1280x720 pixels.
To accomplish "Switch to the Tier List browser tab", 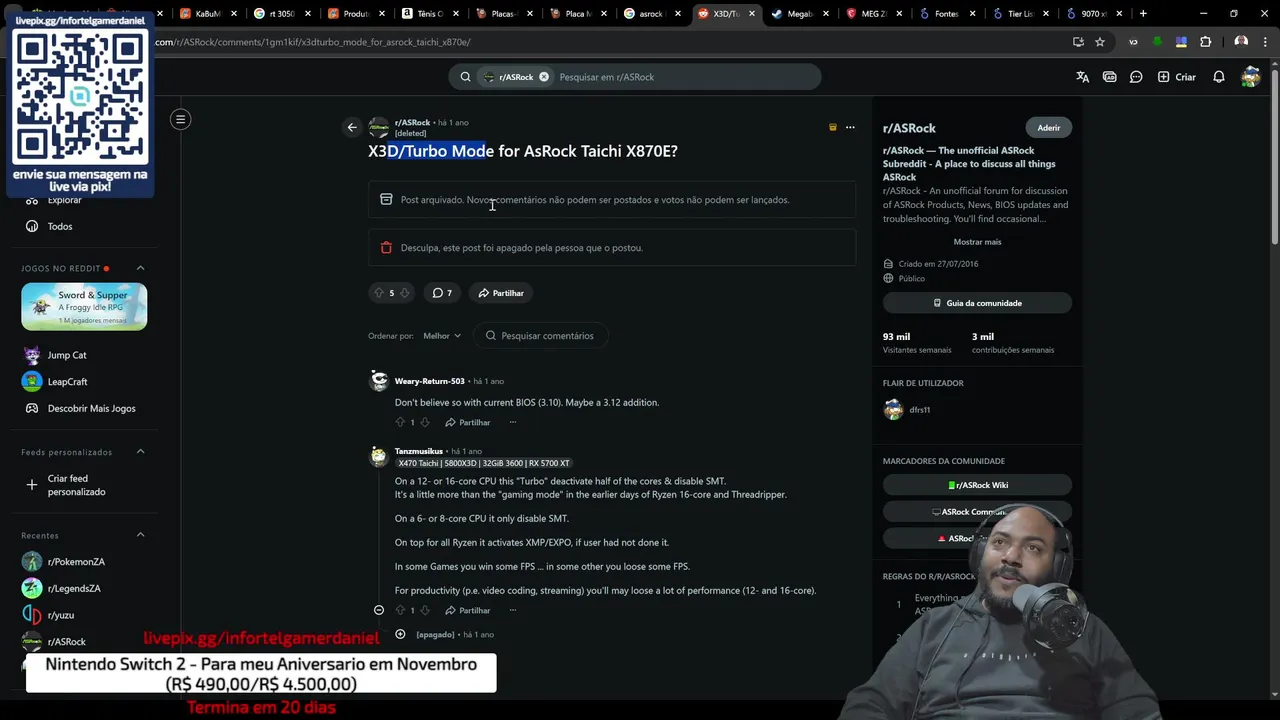I will pos(1021,14).
